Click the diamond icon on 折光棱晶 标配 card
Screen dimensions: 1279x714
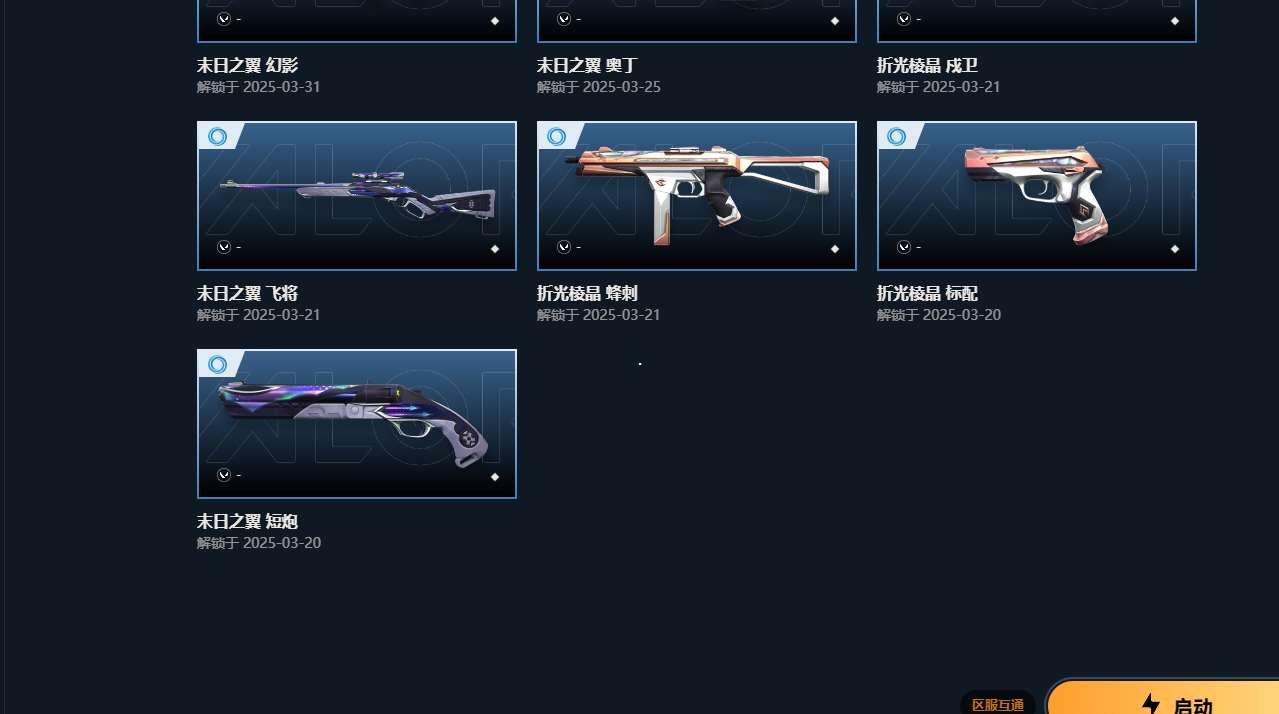point(1175,249)
